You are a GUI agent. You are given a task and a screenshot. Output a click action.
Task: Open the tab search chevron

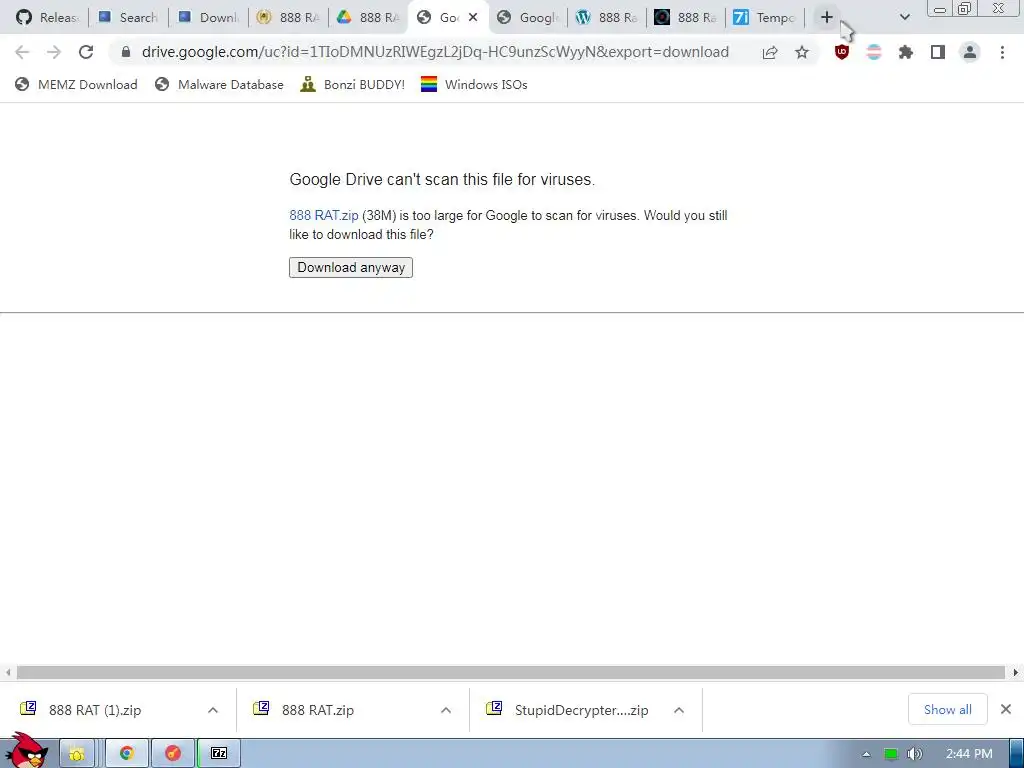pos(904,18)
